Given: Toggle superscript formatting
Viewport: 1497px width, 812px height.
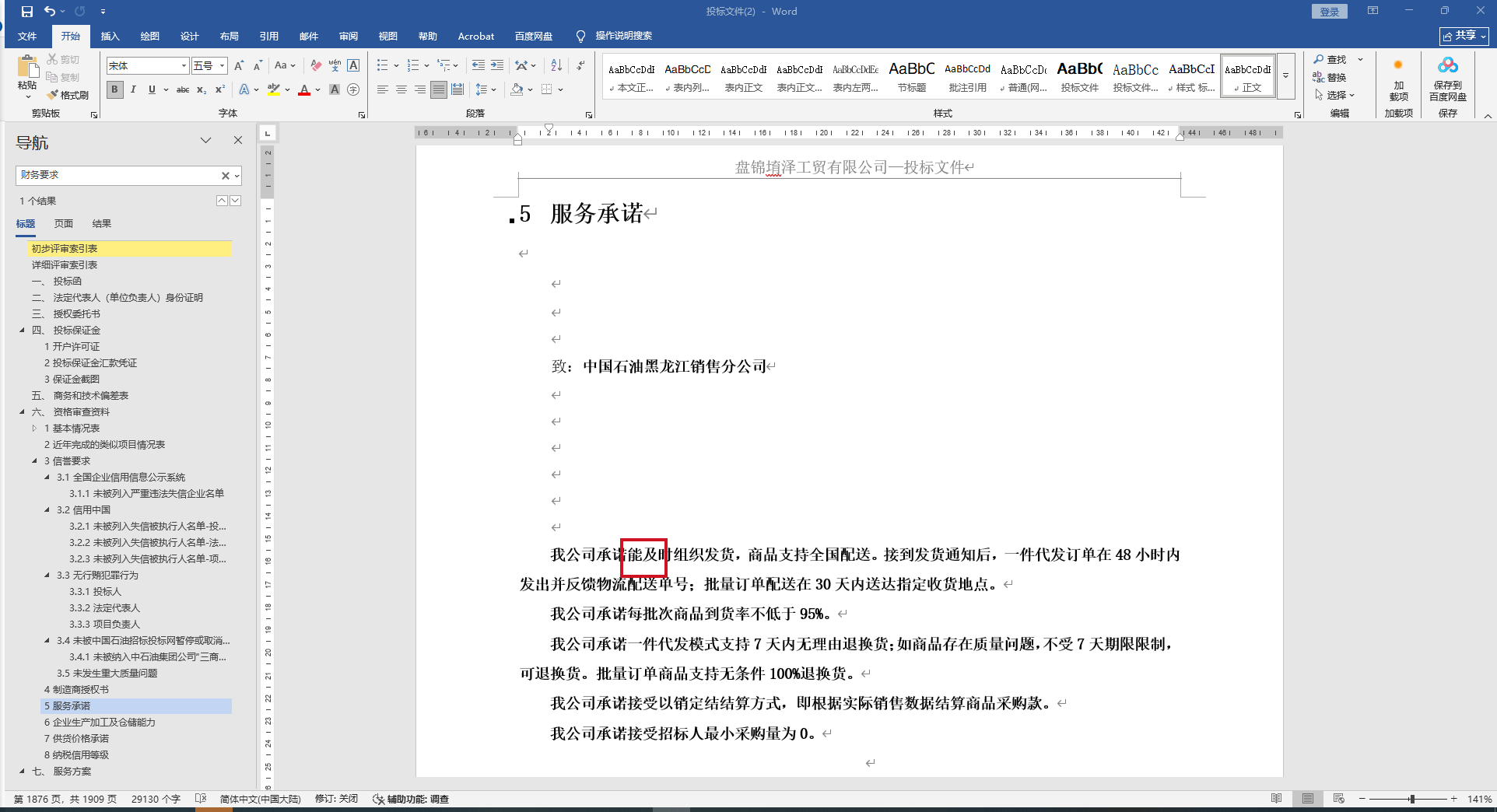Looking at the screenshot, I should point(220,89).
